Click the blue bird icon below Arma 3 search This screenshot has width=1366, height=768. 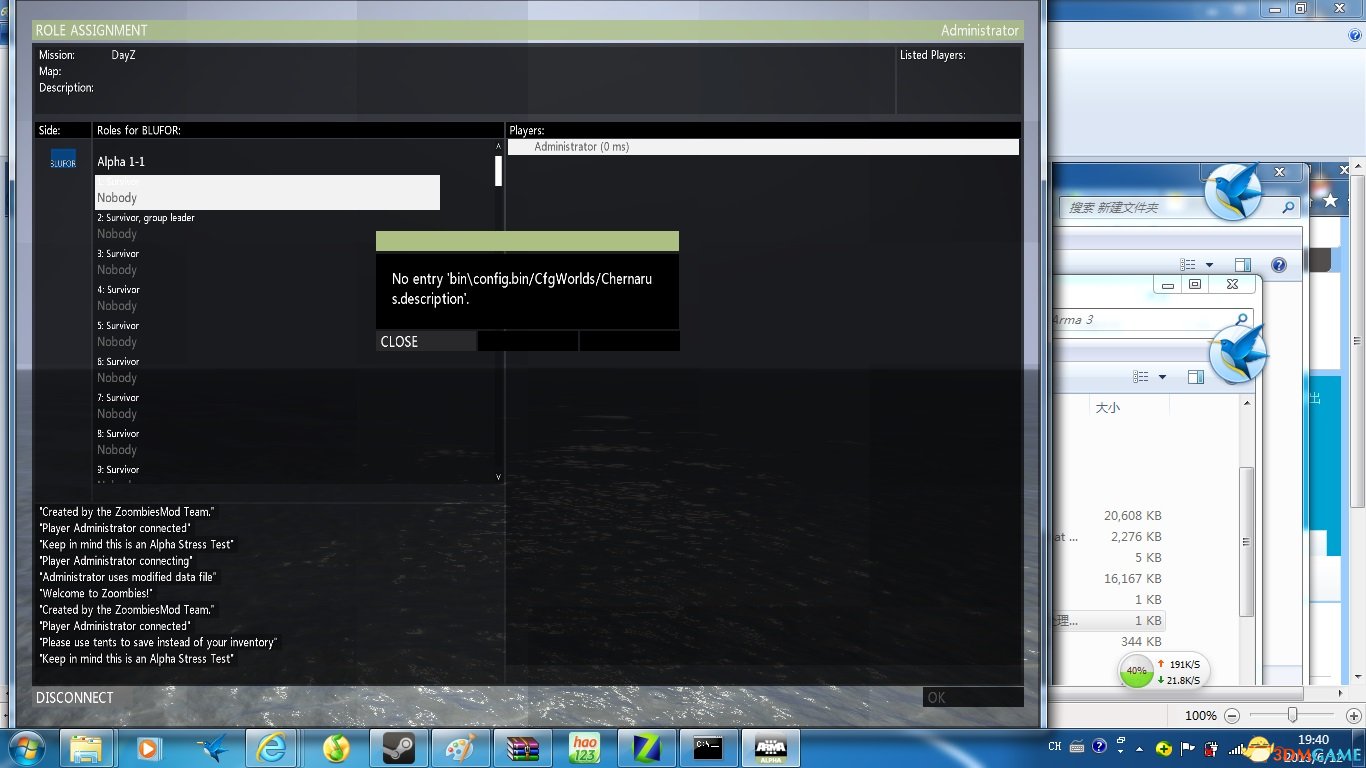coord(1238,354)
